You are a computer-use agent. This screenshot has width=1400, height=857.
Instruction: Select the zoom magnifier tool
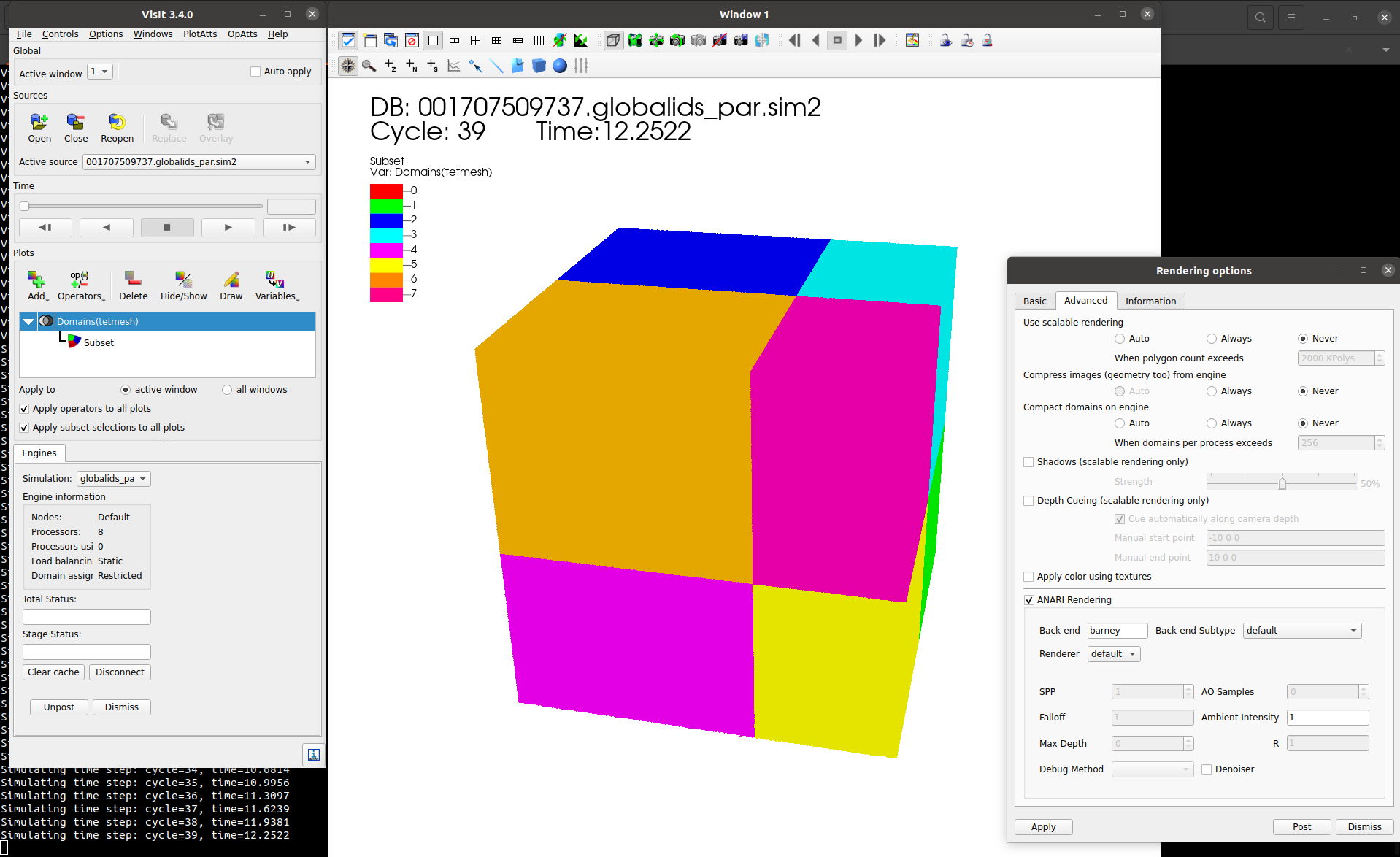click(x=369, y=66)
